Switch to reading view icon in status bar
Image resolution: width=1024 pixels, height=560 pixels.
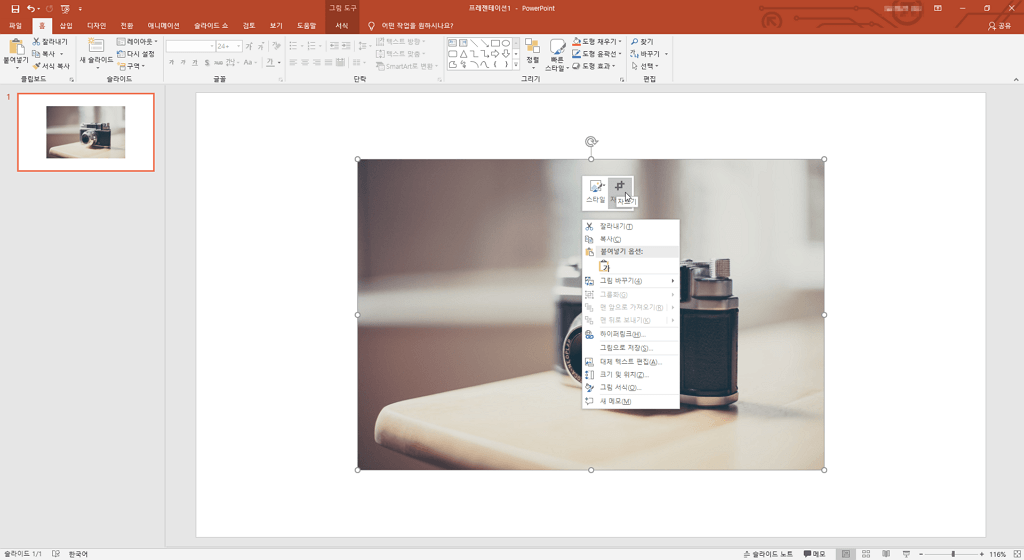coord(886,554)
